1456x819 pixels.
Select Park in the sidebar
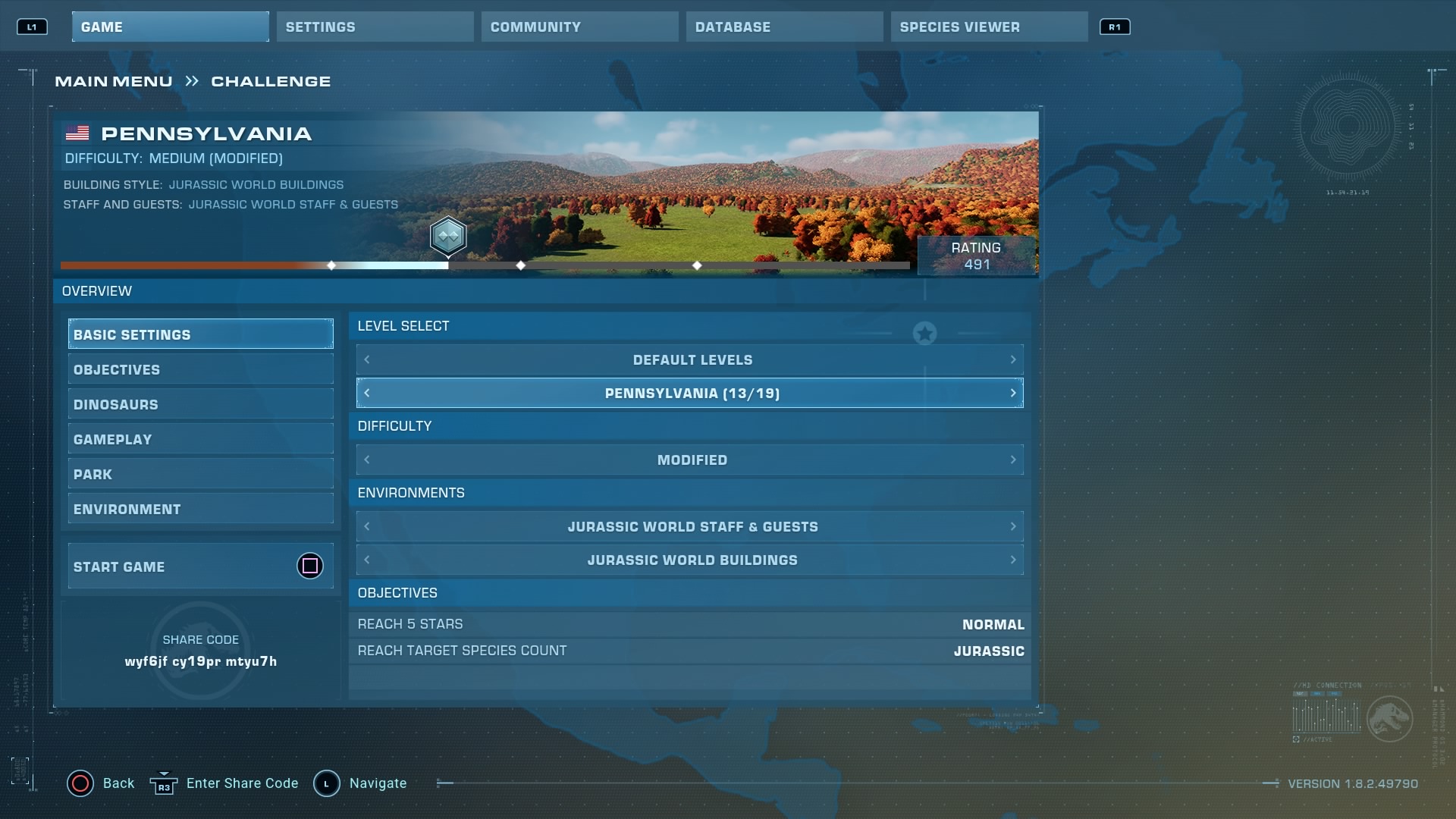point(201,473)
